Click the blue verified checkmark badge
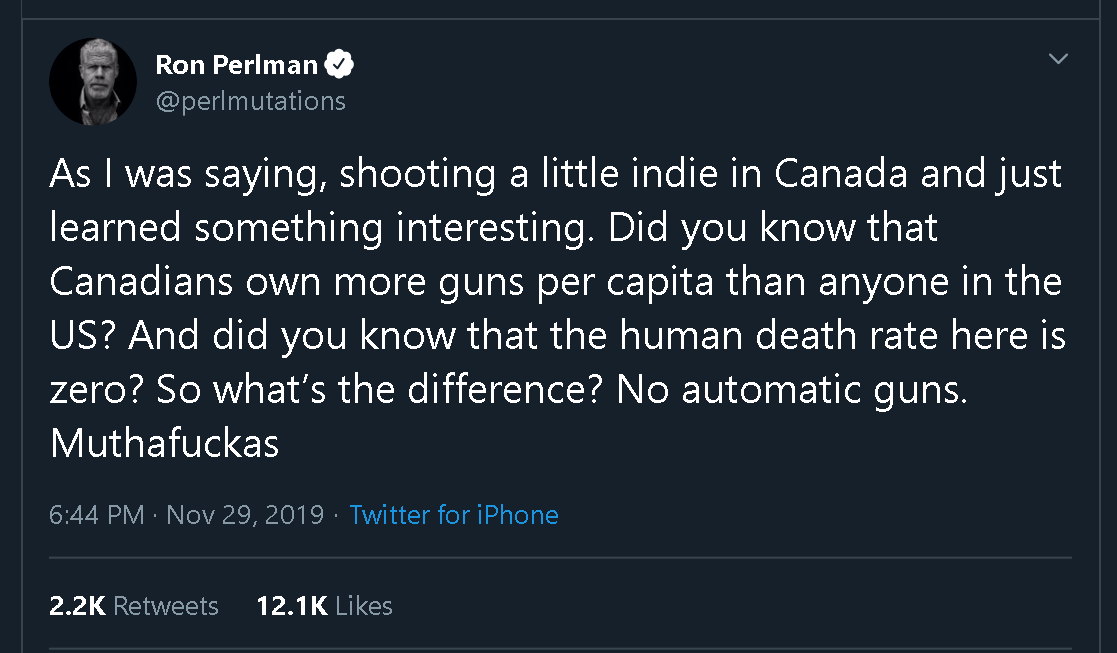 [341, 65]
